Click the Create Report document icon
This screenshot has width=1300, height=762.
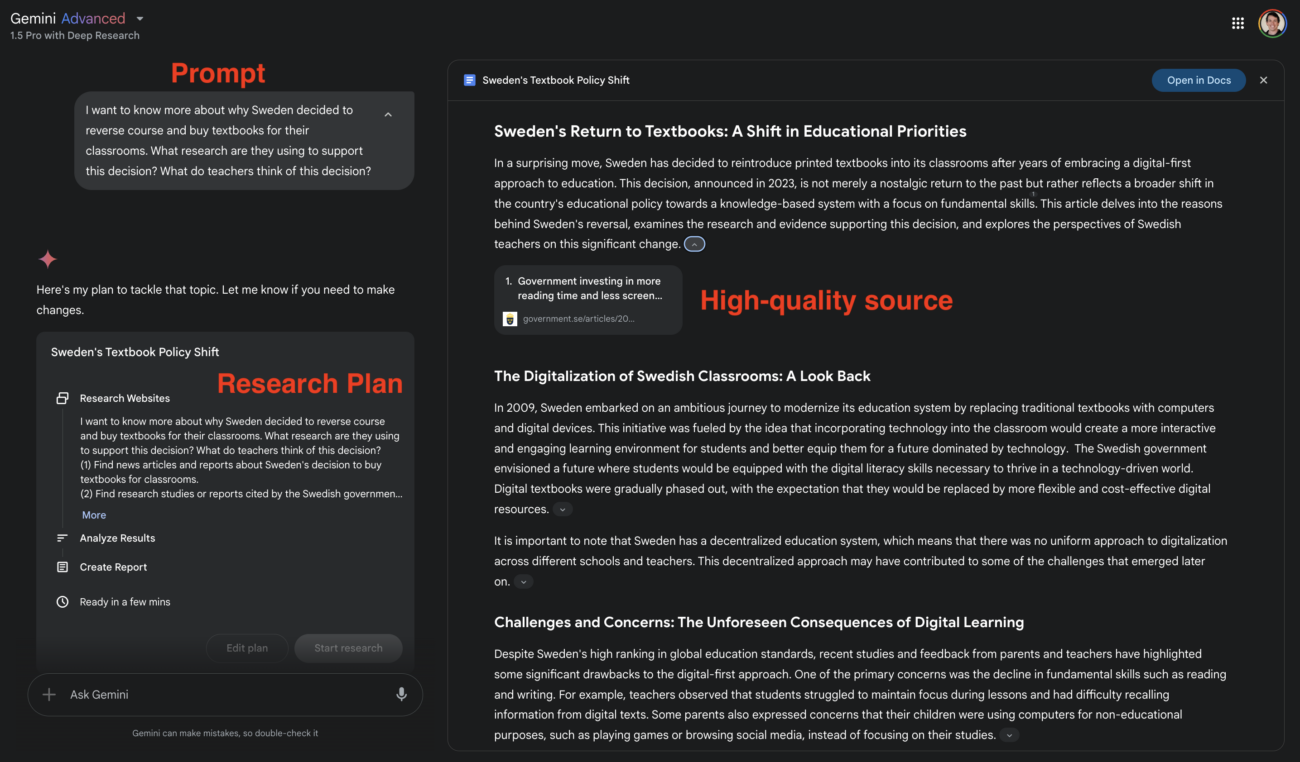[62, 567]
